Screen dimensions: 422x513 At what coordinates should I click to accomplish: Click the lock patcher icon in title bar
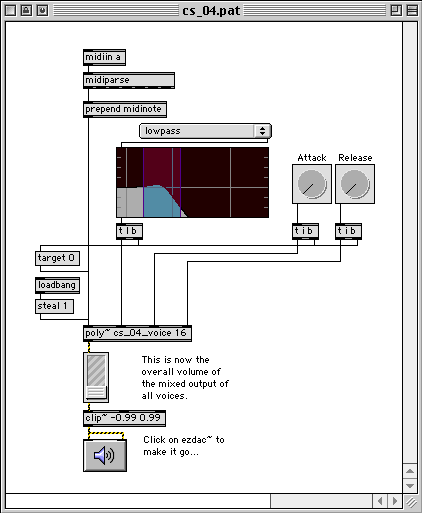(x=26, y=10)
